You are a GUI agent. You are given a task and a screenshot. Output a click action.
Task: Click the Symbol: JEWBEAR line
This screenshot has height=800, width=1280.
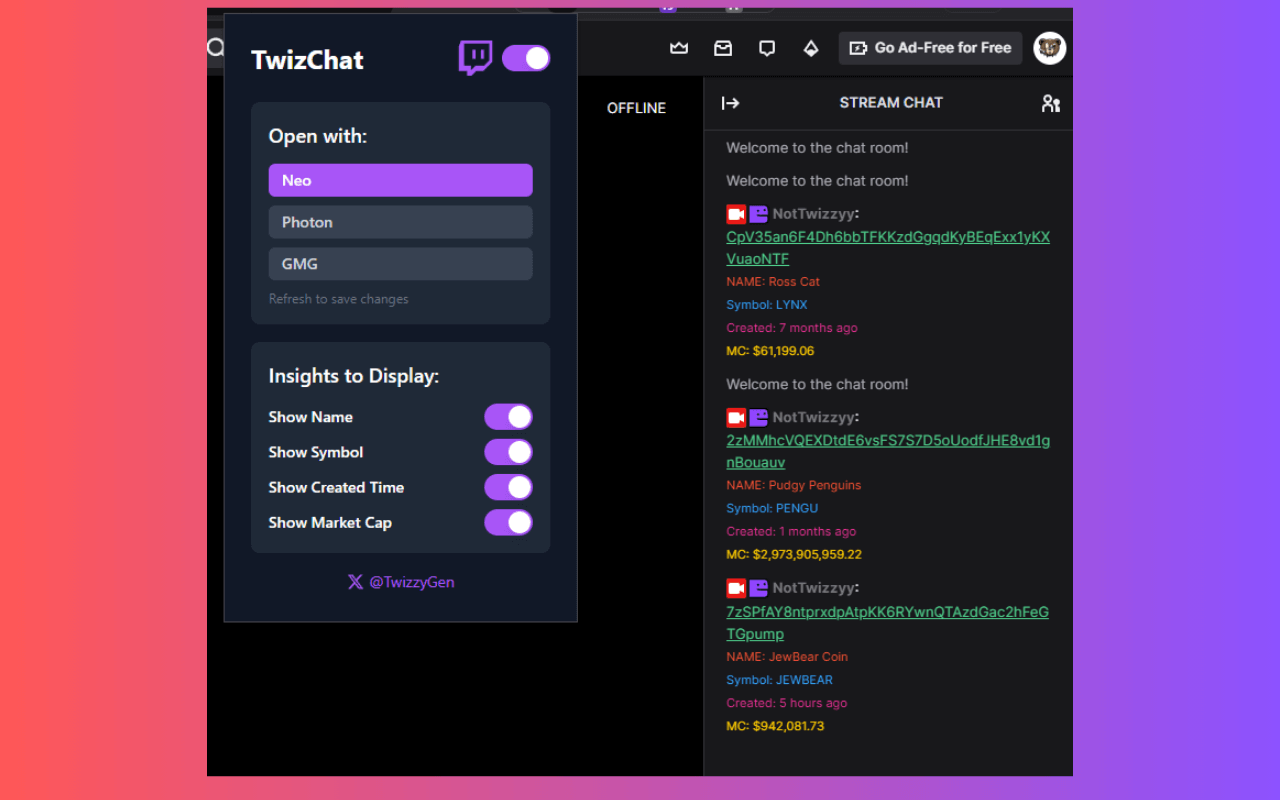click(780, 680)
